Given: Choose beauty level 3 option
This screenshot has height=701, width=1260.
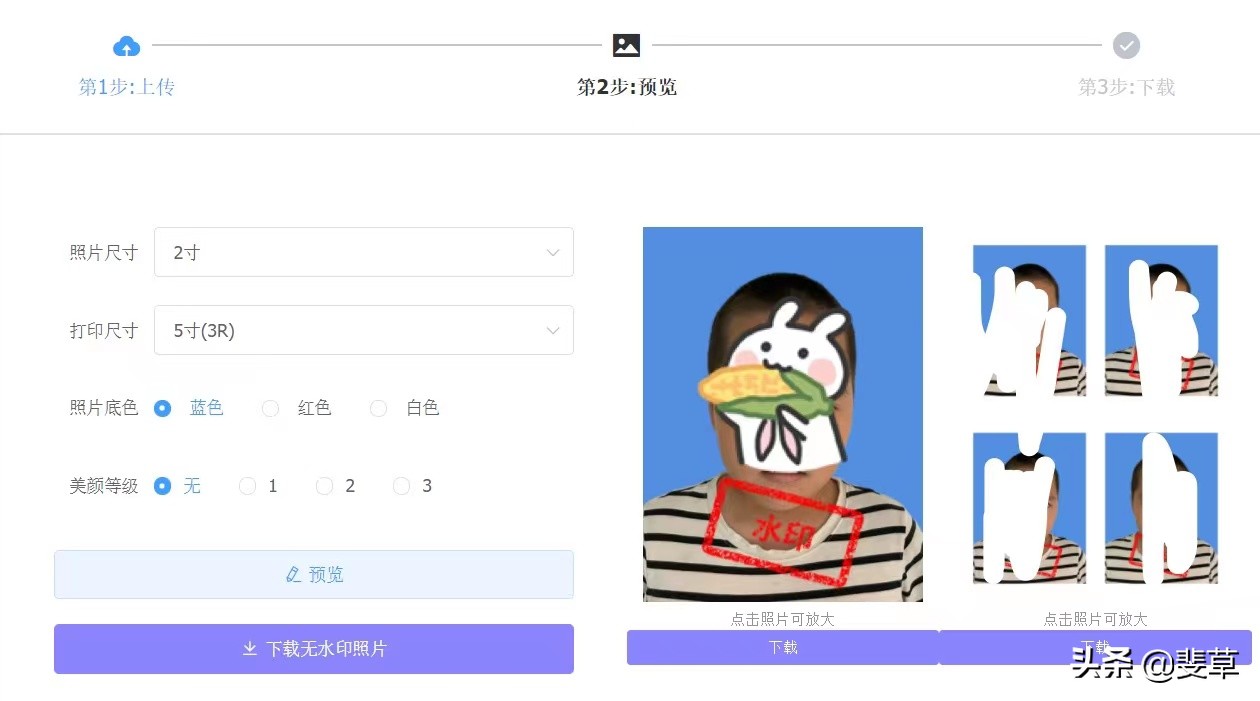Looking at the screenshot, I should [401, 486].
